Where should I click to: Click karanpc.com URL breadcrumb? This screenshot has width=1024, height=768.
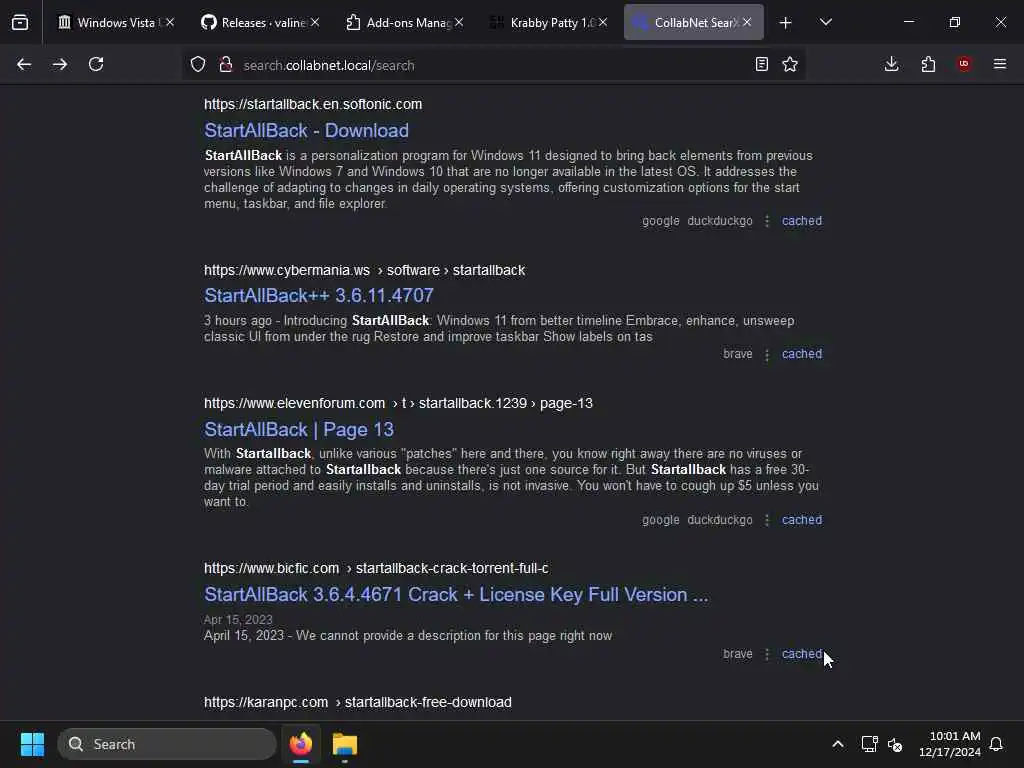click(x=358, y=703)
